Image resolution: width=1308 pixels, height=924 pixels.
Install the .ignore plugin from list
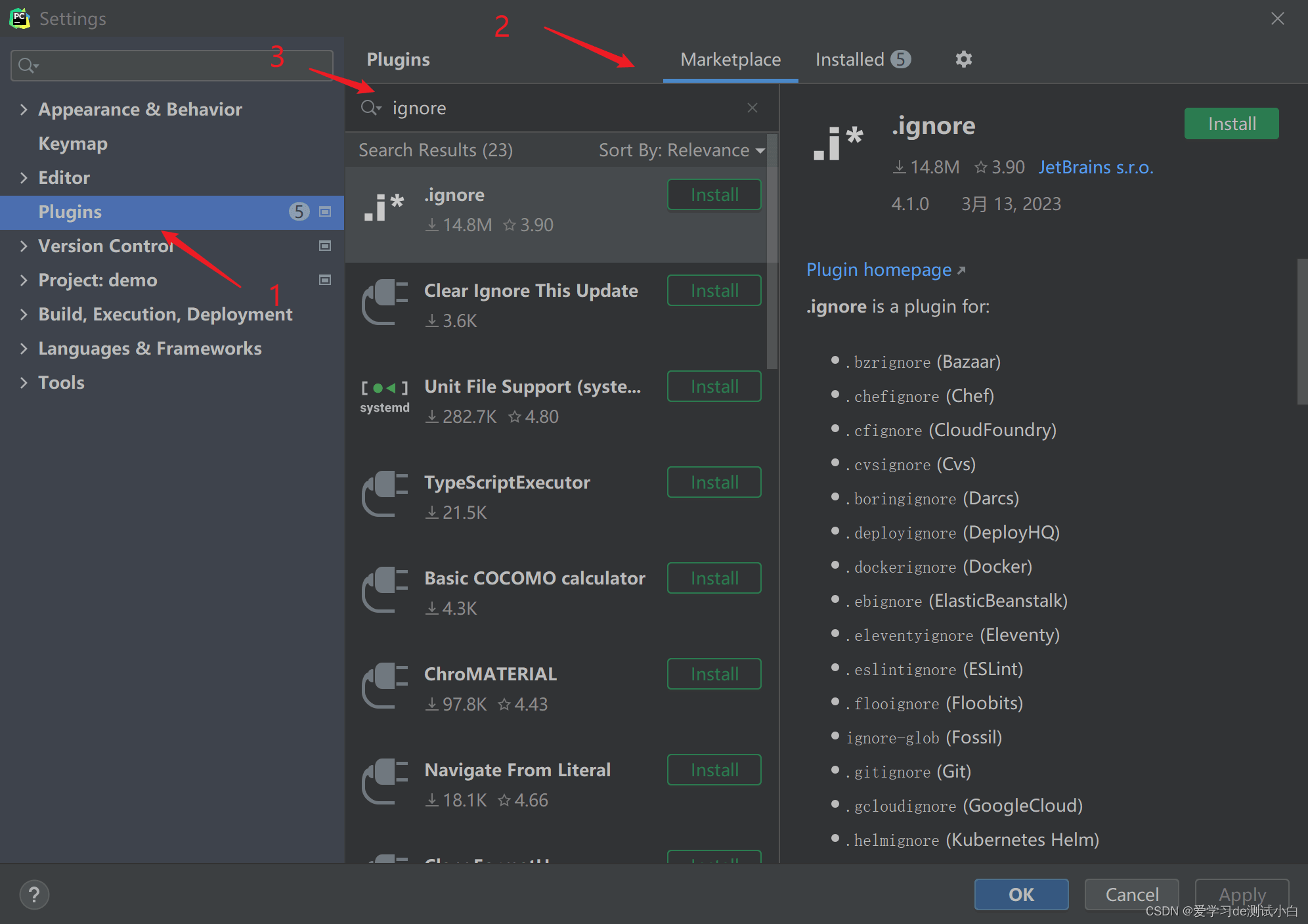[x=714, y=195]
